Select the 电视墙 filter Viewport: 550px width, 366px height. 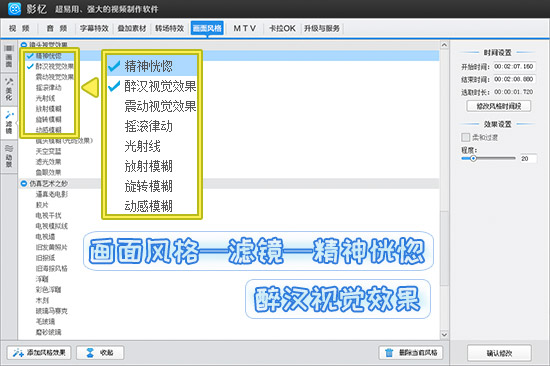pos(45,237)
